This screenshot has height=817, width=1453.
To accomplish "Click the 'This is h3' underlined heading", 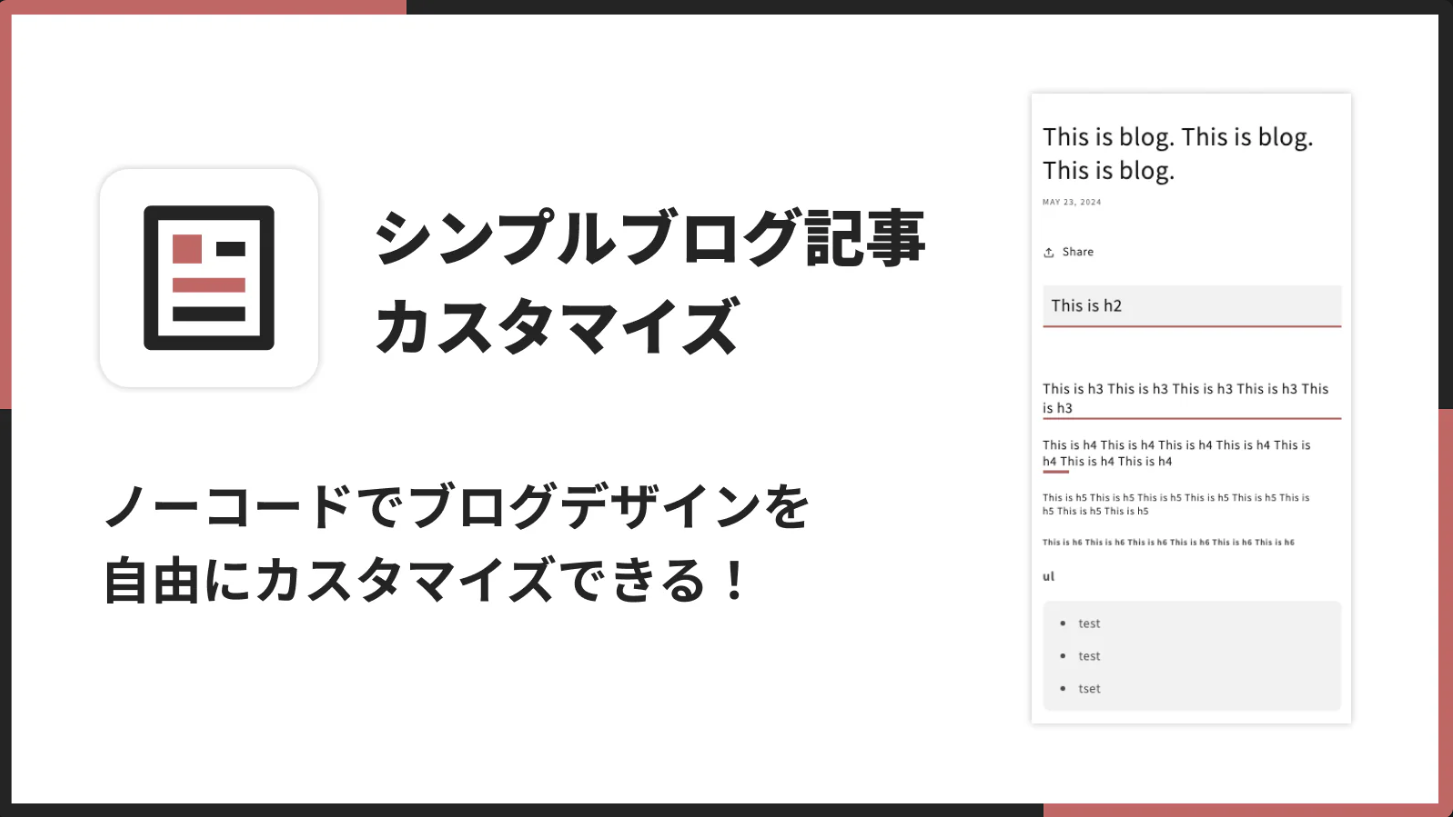I will click(1192, 398).
